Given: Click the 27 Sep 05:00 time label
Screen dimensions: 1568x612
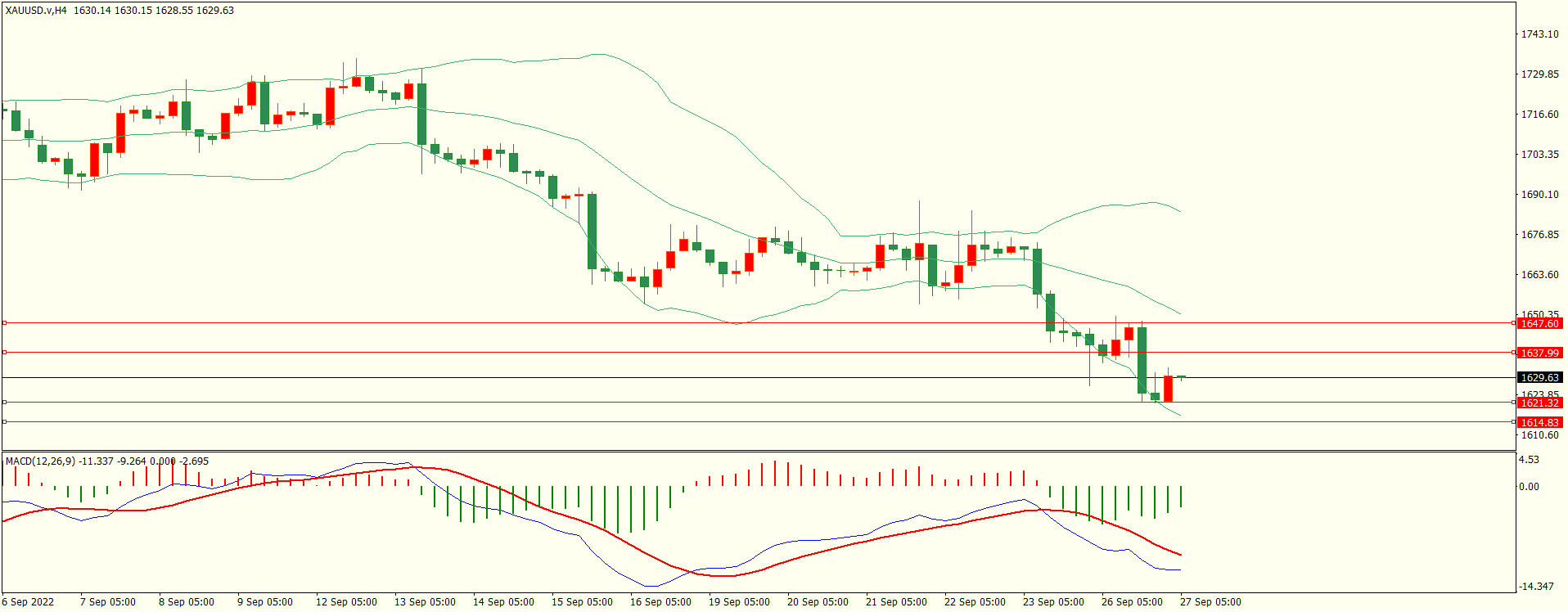Looking at the screenshot, I should (x=1210, y=602).
